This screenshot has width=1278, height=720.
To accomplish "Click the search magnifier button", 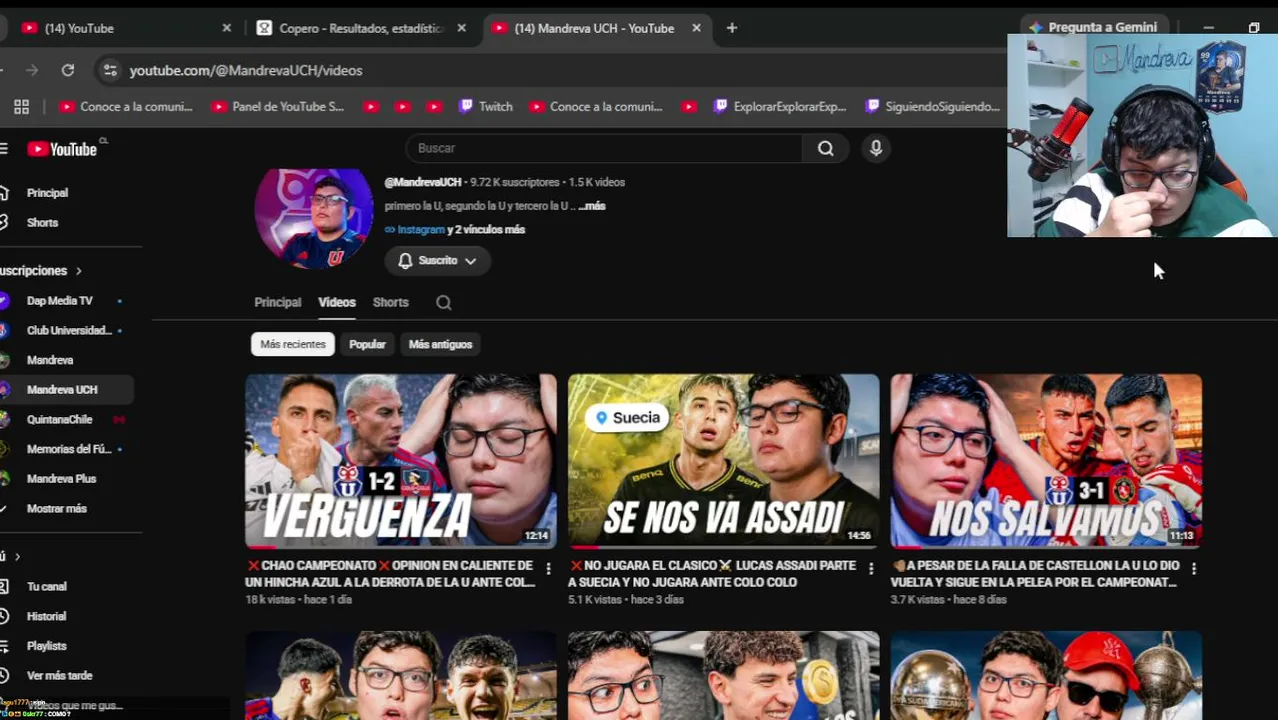I will [x=825, y=148].
